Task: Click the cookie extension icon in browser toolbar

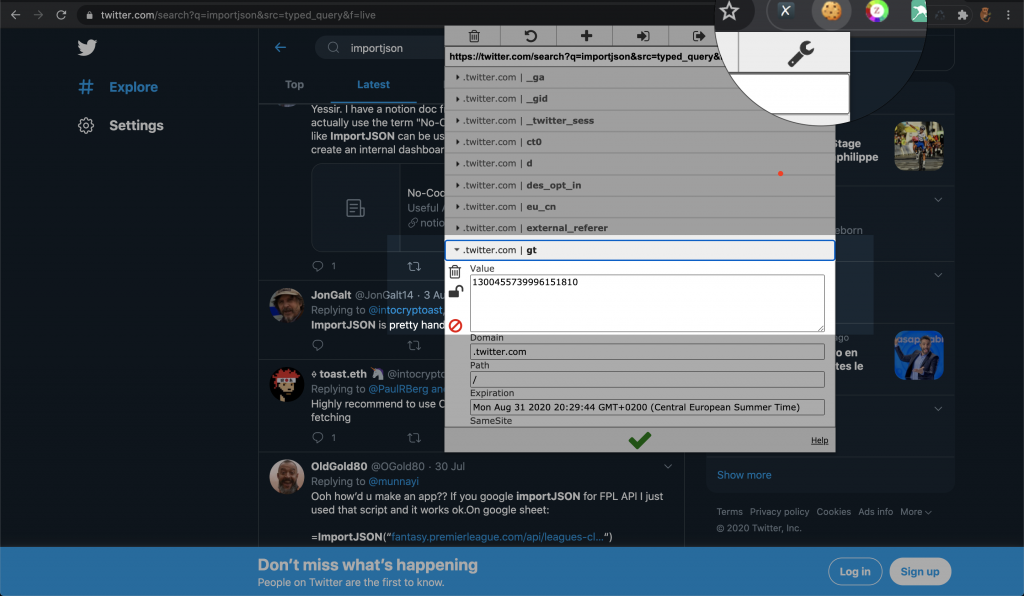Action: click(x=831, y=11)
